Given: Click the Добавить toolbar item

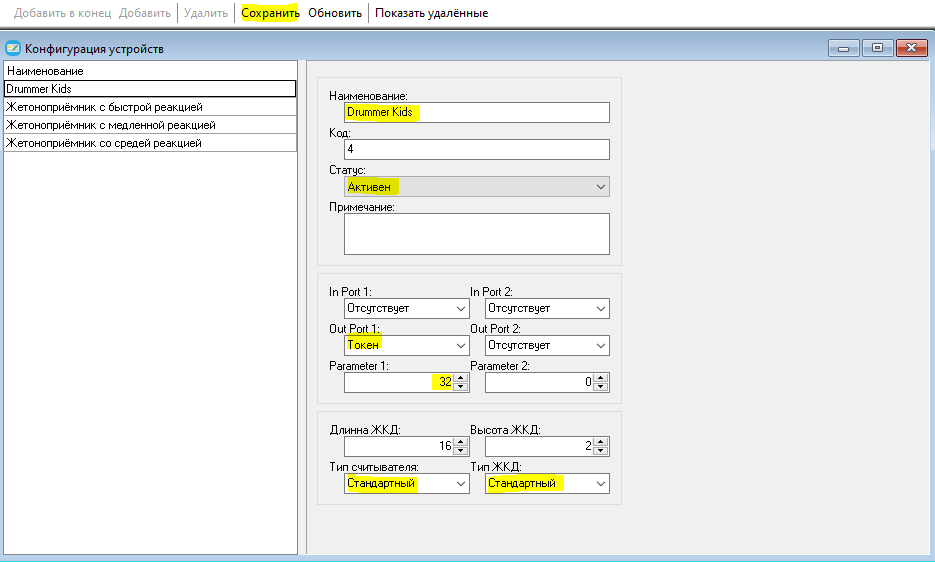Looking at the screenshot, I should [x=145, y=13].
